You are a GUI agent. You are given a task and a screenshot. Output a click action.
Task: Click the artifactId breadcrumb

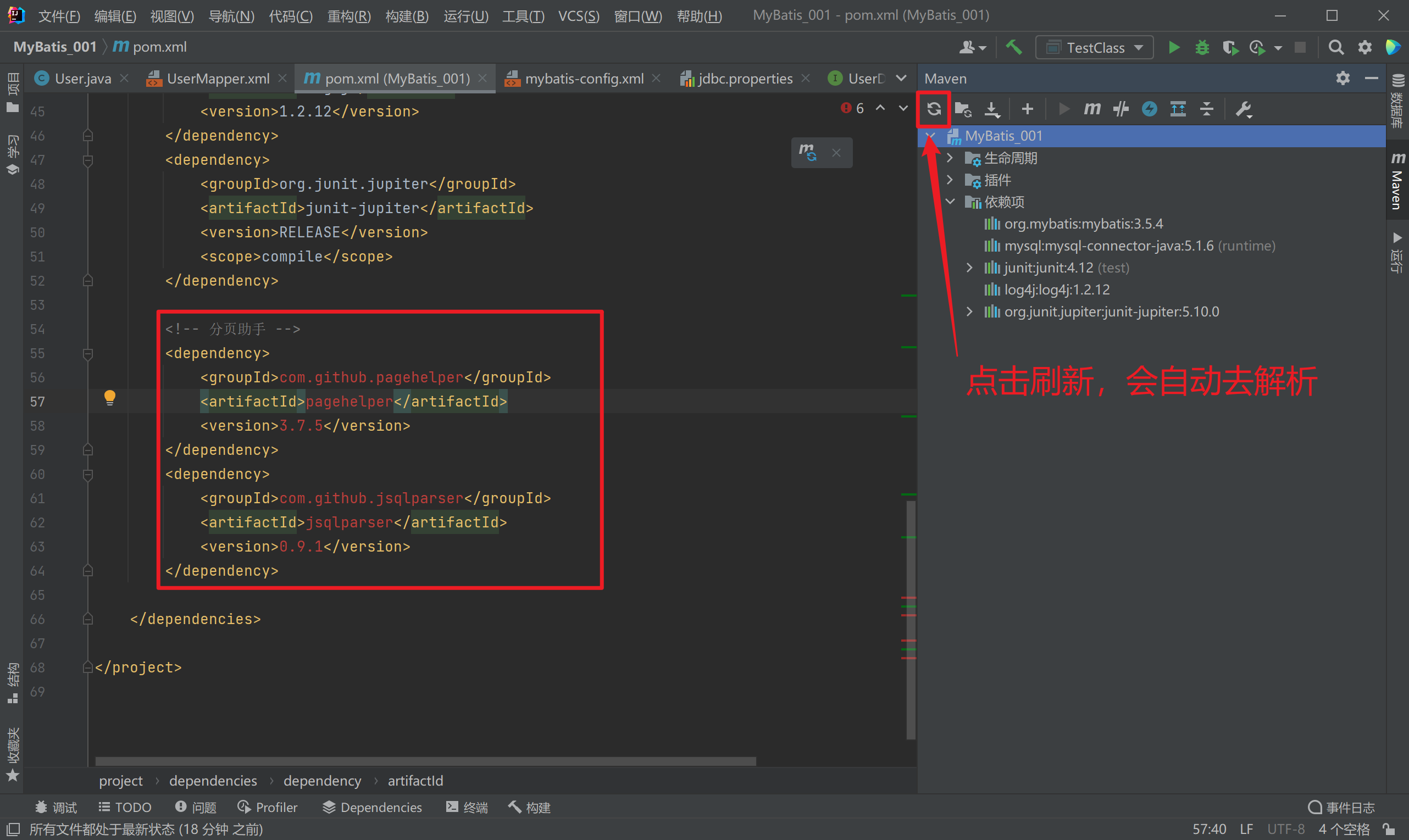click(415, 781)
